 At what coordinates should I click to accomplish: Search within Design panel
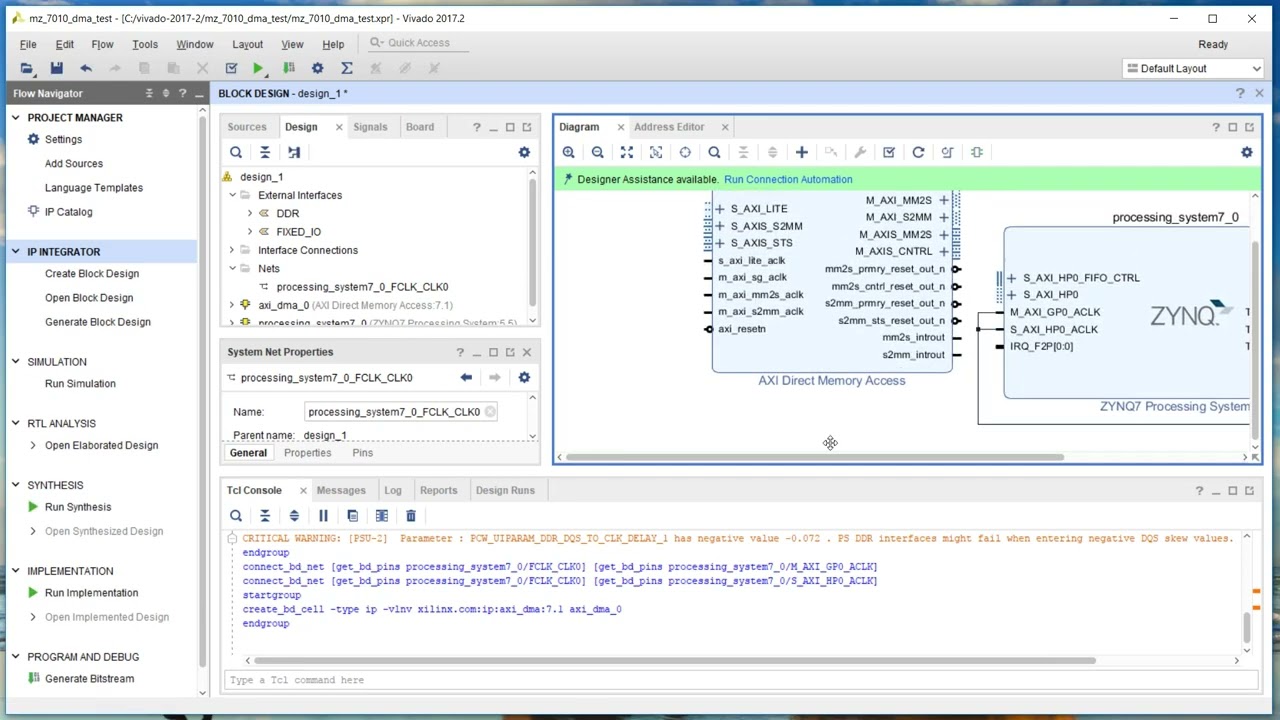tap(236, 152)
